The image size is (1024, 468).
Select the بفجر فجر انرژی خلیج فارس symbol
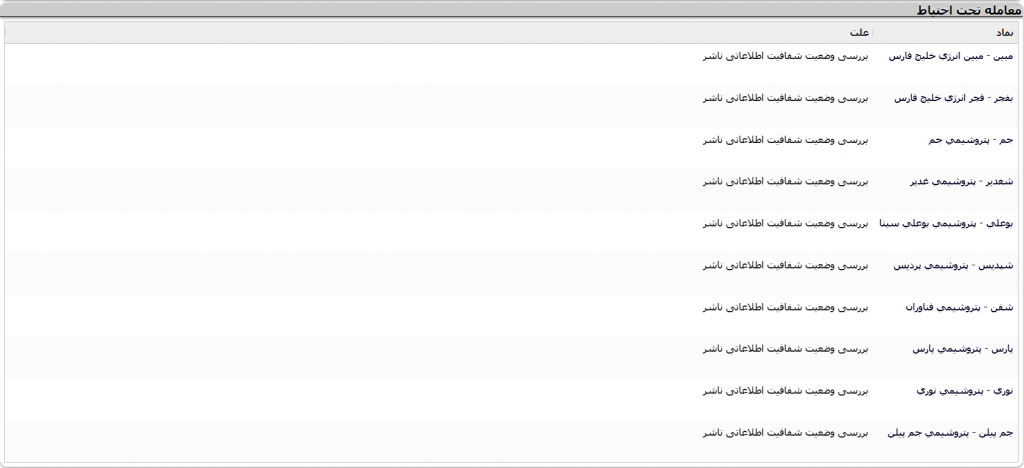[953, 99]
